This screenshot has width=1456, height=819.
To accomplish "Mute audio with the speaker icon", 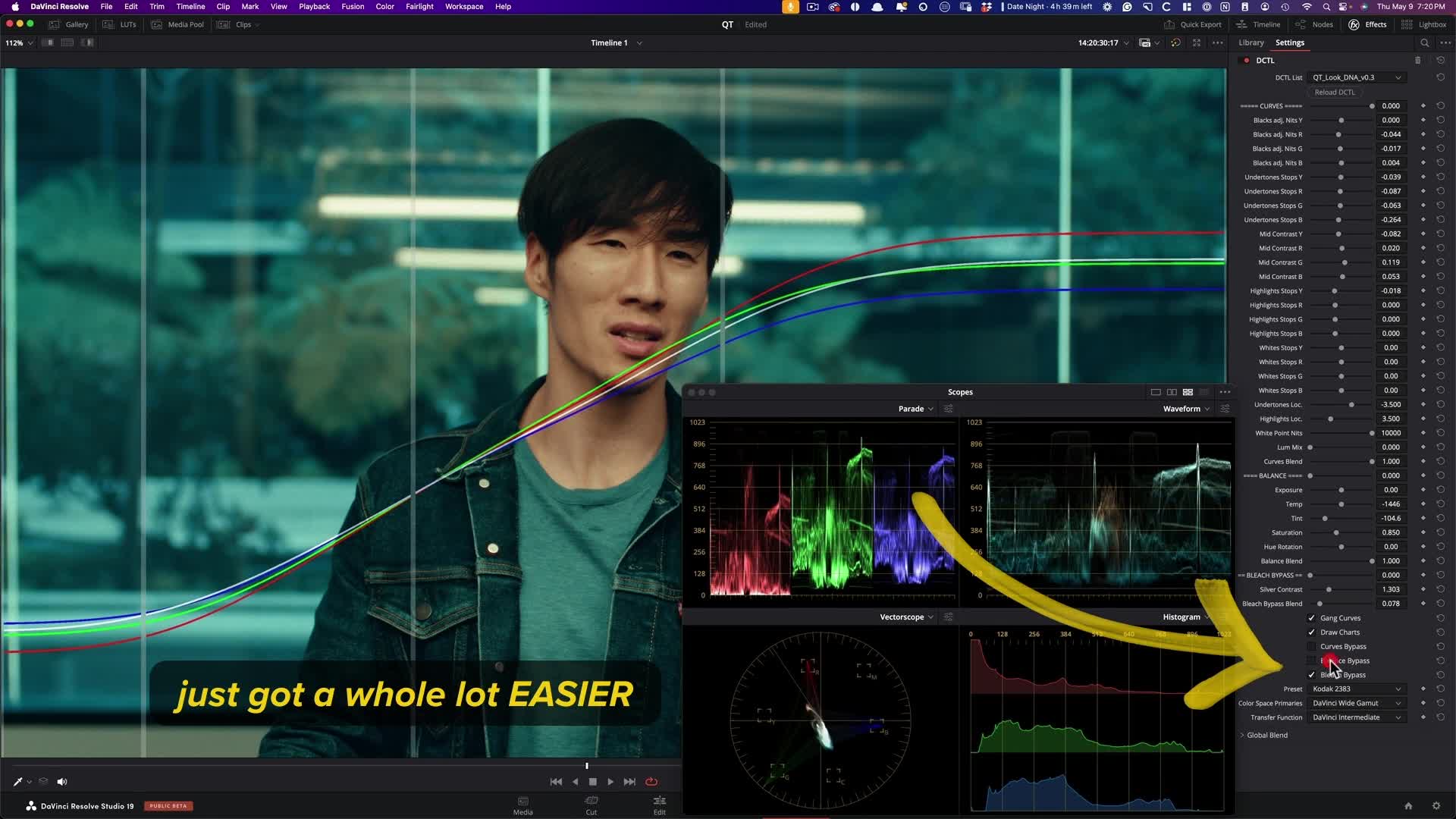I will [x=62, y=782].
